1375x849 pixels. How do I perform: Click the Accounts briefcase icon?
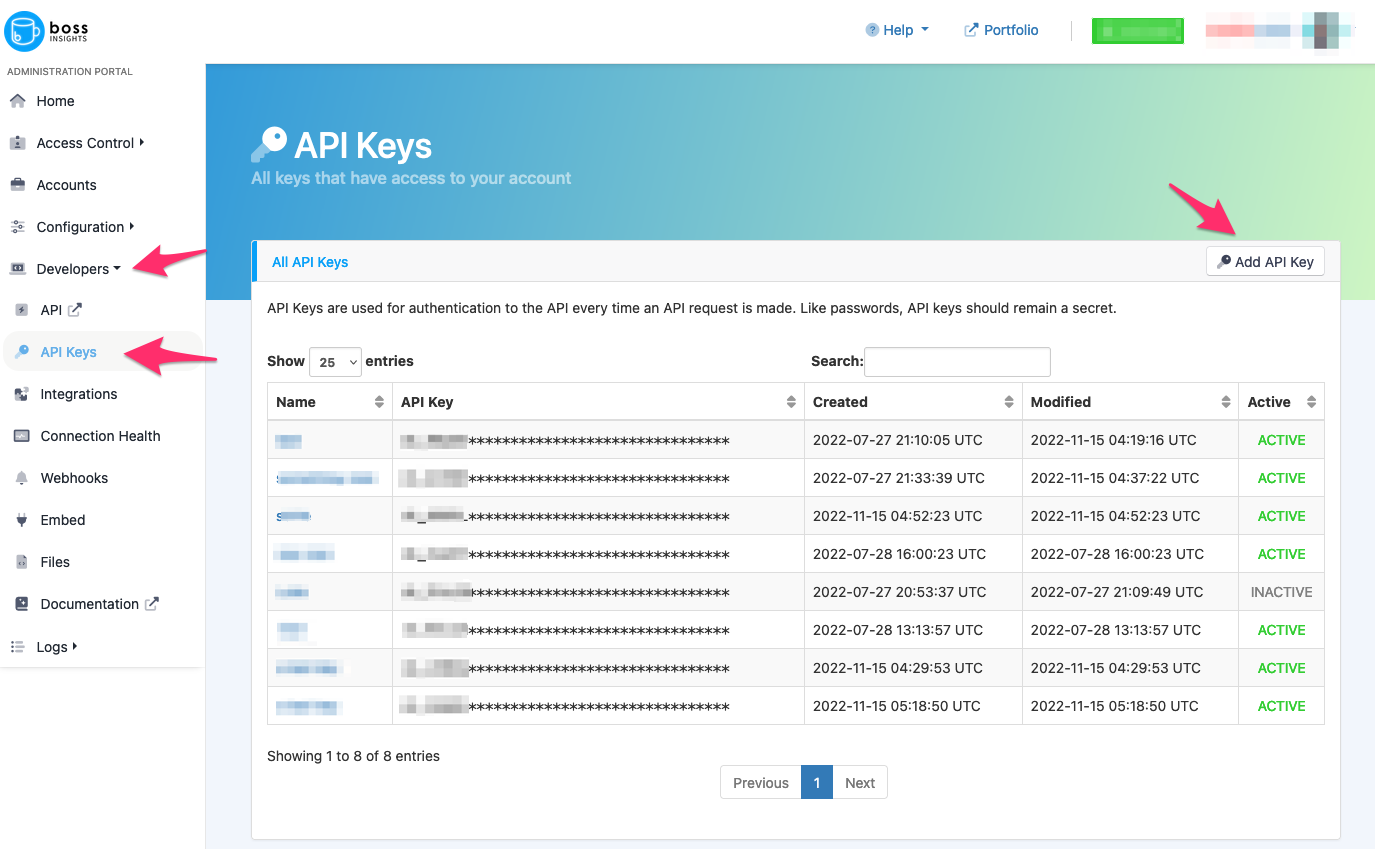17,185
